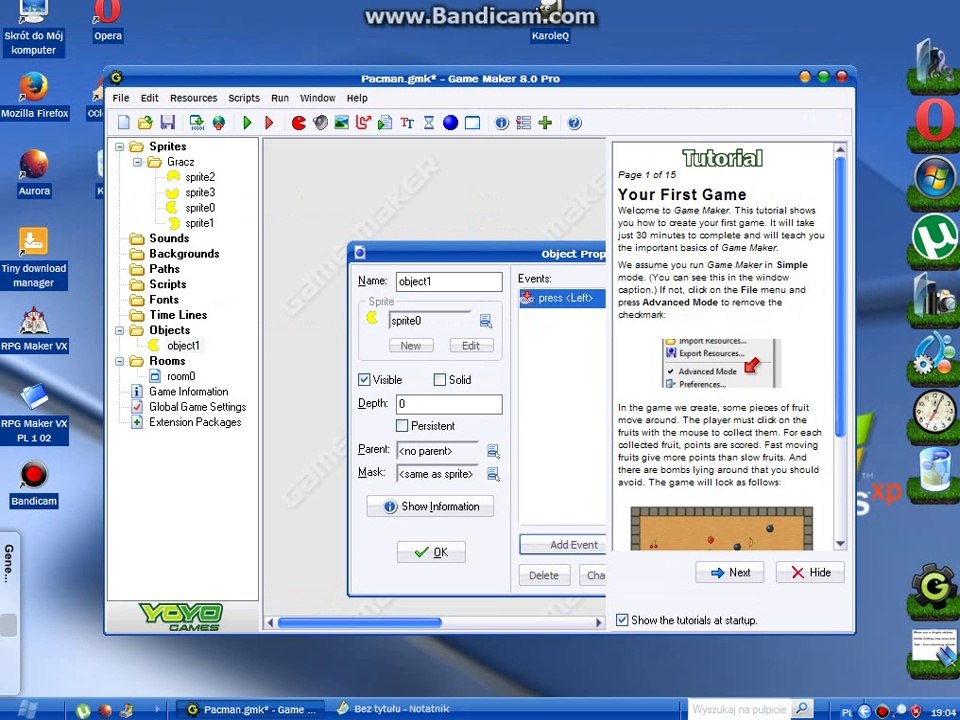Create a time line hourglass icon
960x720 pixels.
[429, 122]
